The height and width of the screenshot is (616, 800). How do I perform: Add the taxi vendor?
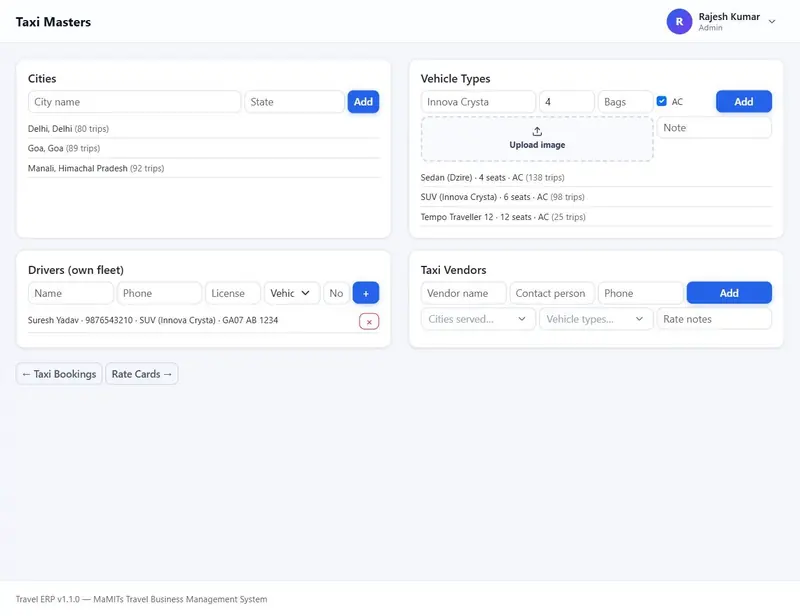(729, 293)
